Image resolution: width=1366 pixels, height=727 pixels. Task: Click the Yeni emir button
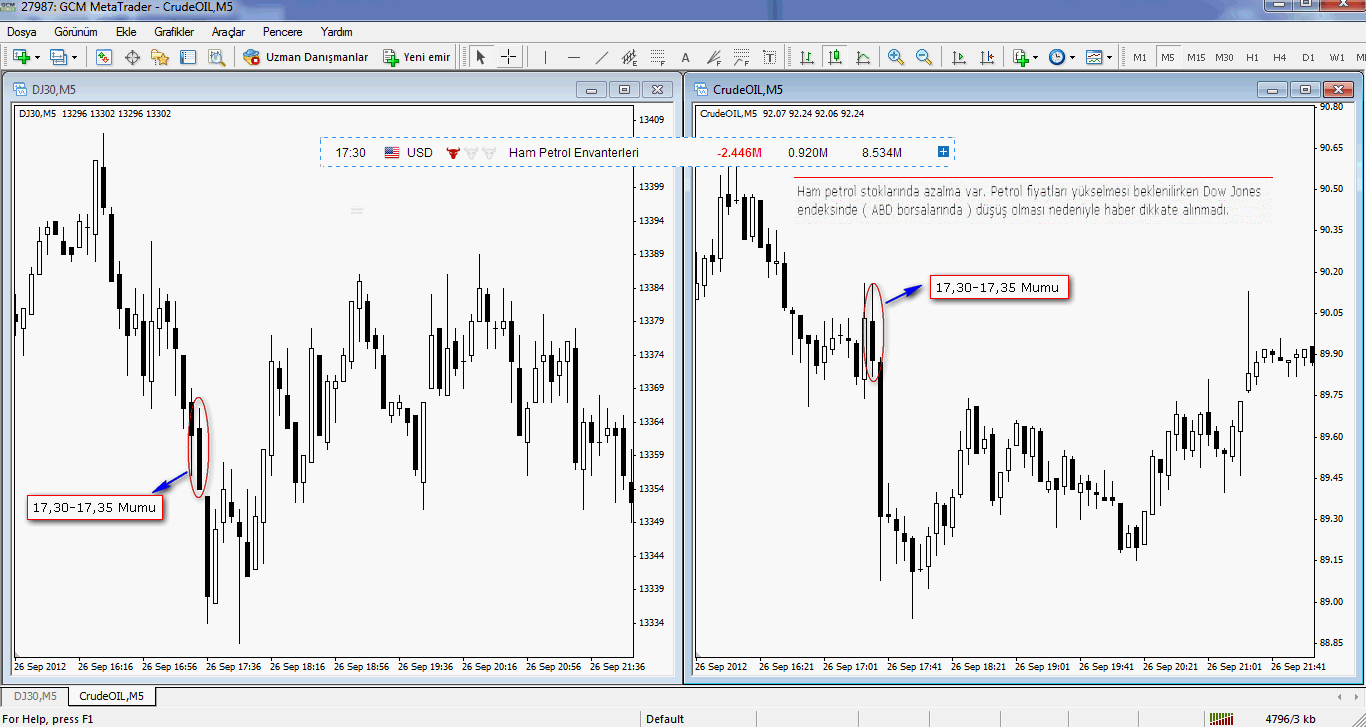(417, 57)
